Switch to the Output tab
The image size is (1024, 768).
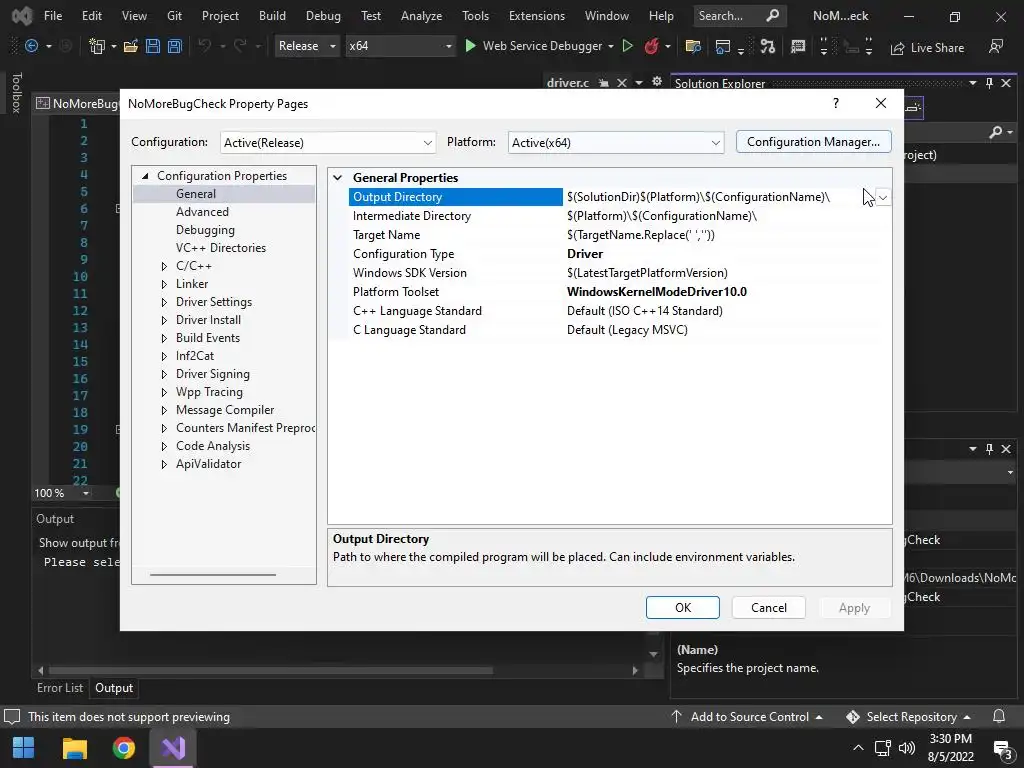point(114,688)
